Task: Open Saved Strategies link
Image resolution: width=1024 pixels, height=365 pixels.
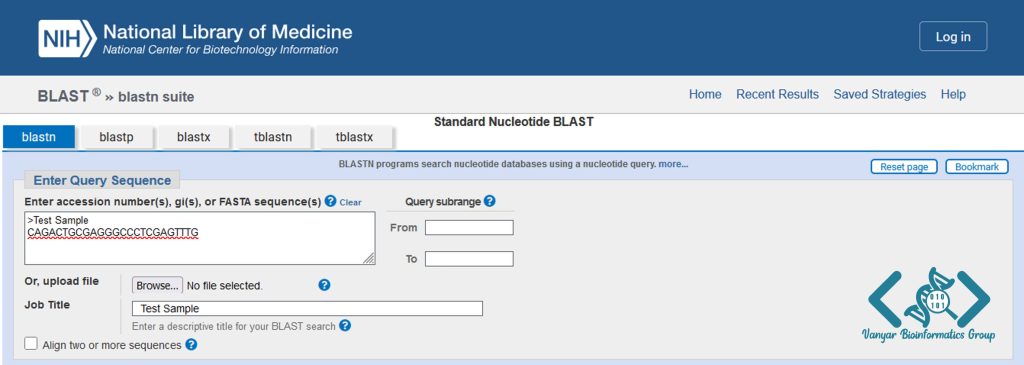Action: click(880, 94)
